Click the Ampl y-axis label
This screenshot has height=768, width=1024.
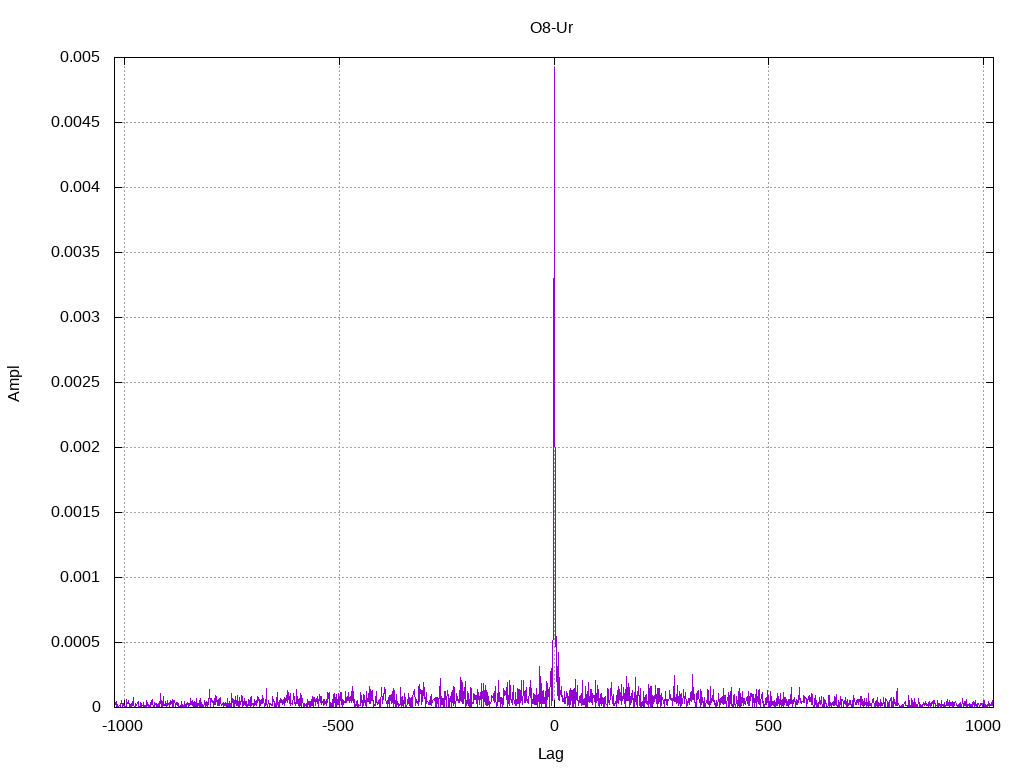tap(14, 383)
